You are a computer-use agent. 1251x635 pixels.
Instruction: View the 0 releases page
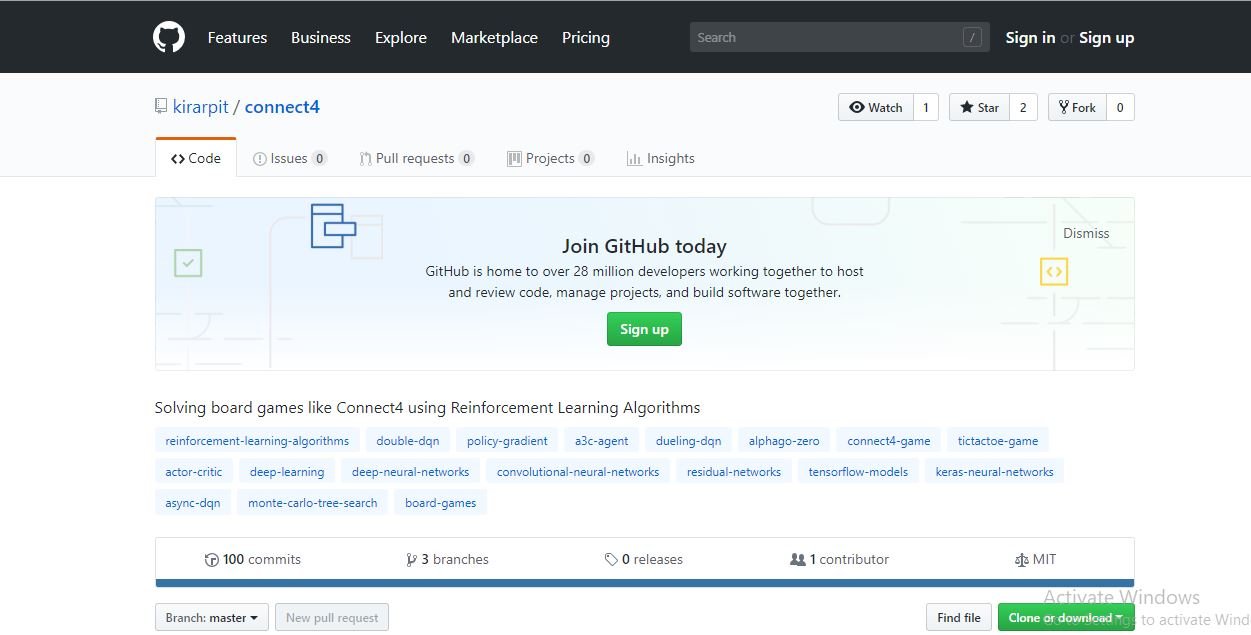644,560
